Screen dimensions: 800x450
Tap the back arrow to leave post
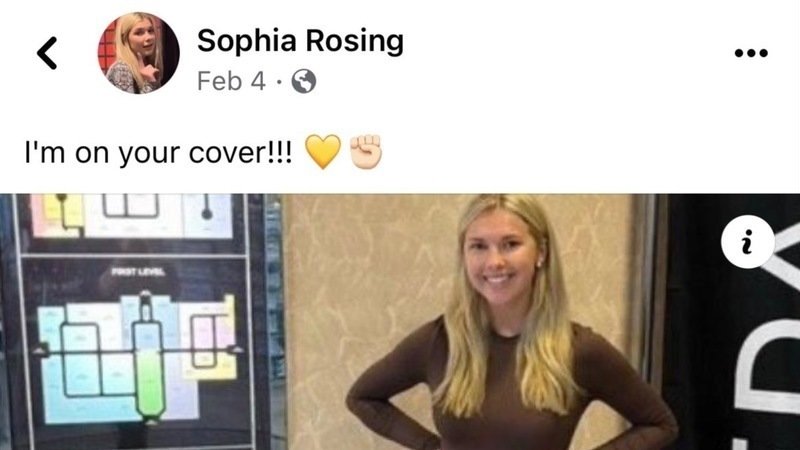click(47, 53)
